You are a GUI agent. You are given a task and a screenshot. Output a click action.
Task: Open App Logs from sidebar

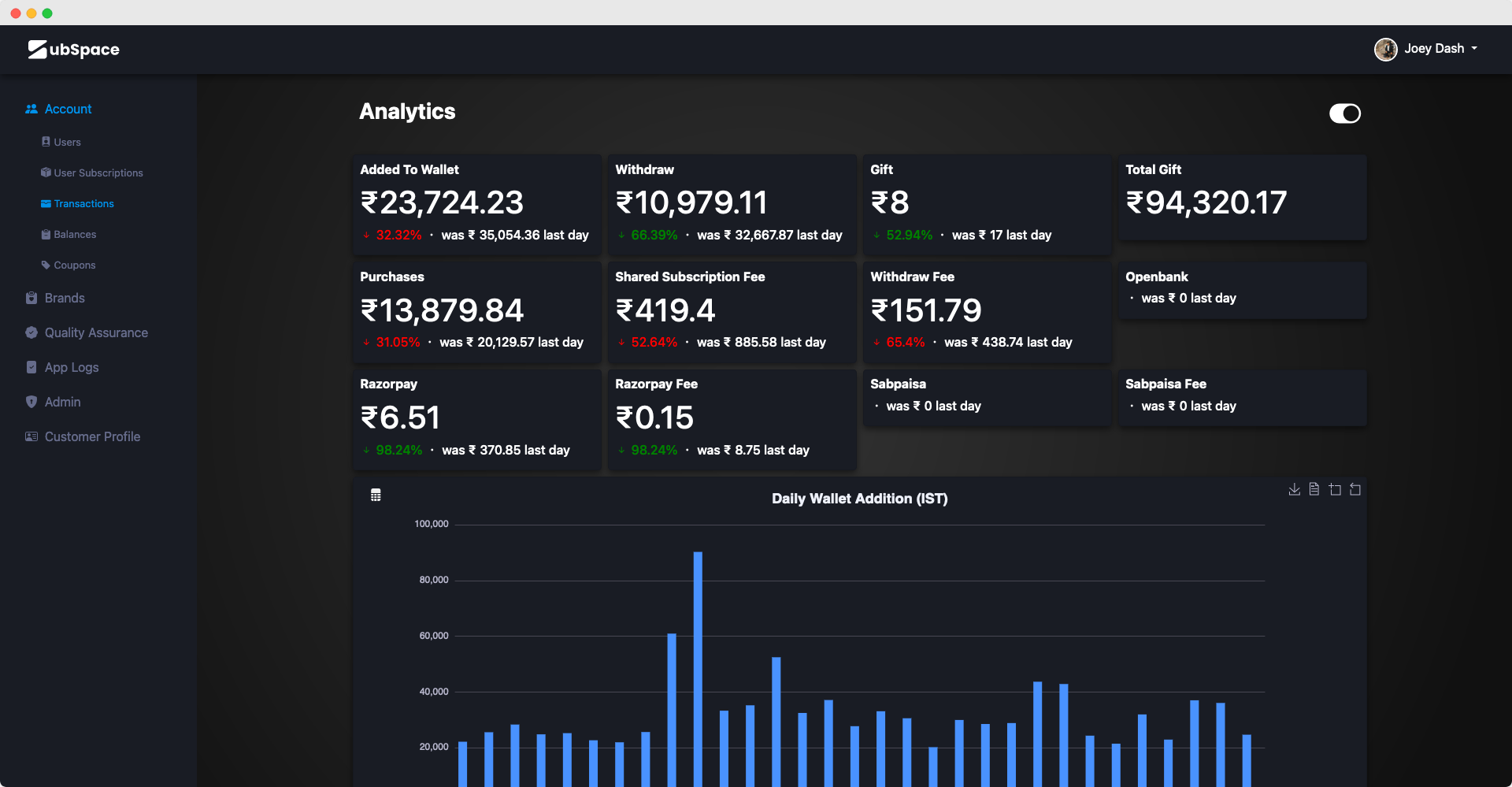pos(72,367)
